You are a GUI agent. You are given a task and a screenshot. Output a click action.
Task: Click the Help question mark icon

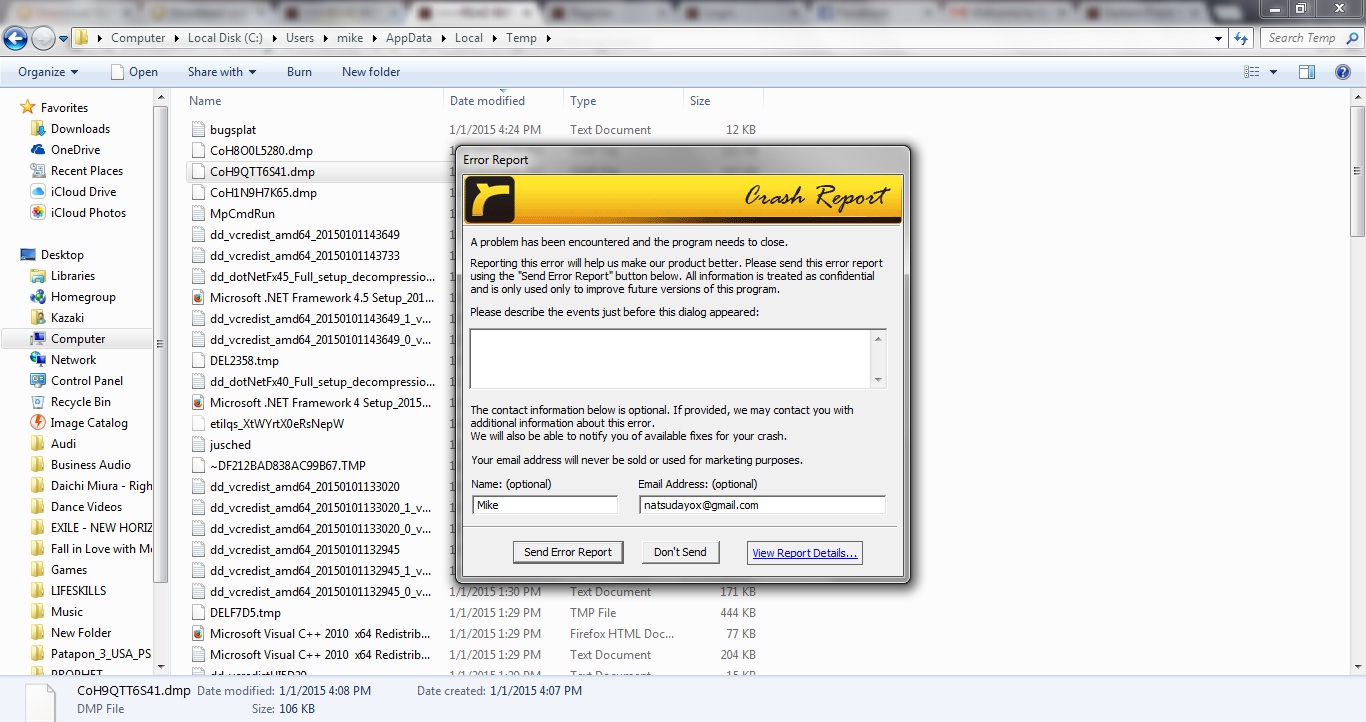1344,72
